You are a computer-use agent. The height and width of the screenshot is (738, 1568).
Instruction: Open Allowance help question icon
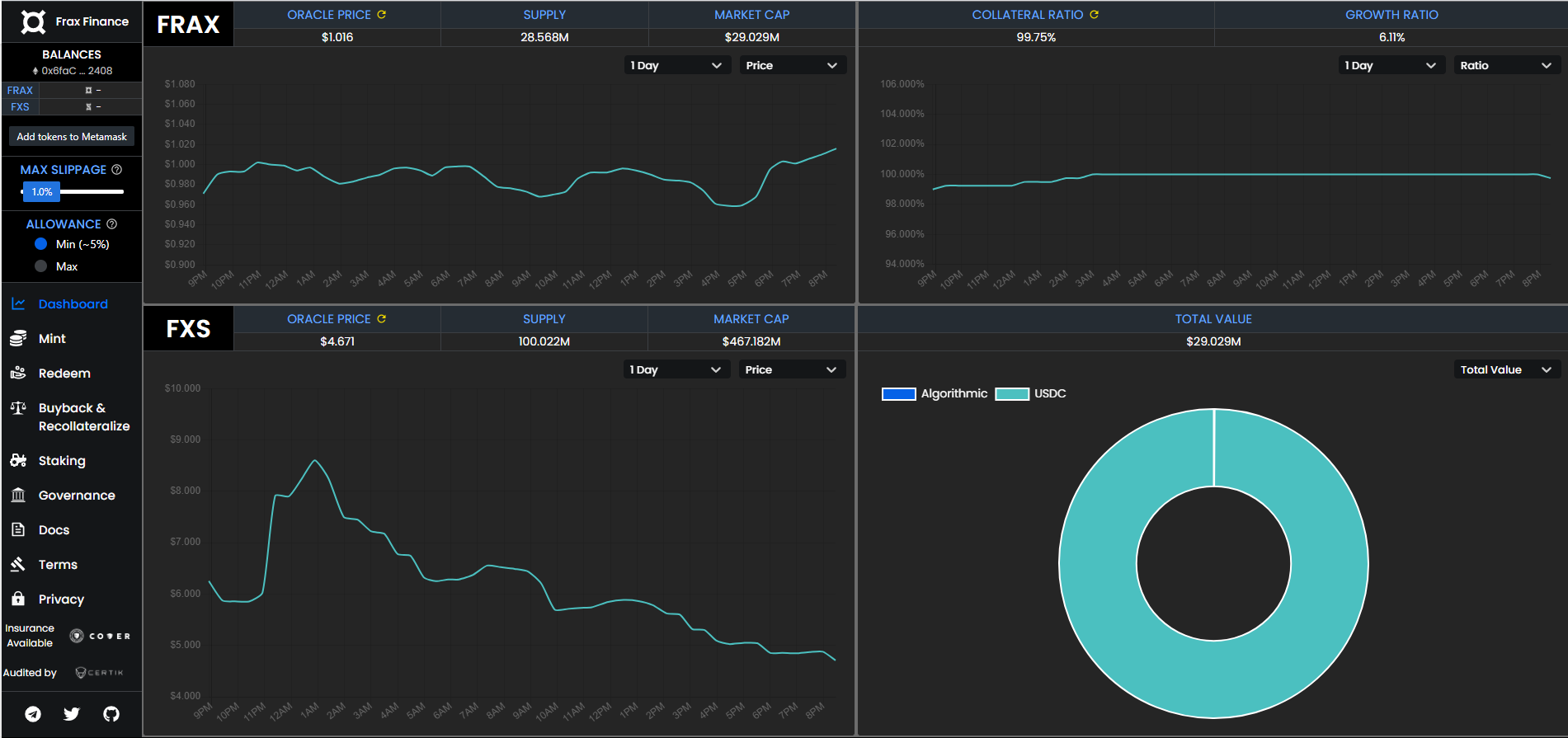[x=112, y=223]
